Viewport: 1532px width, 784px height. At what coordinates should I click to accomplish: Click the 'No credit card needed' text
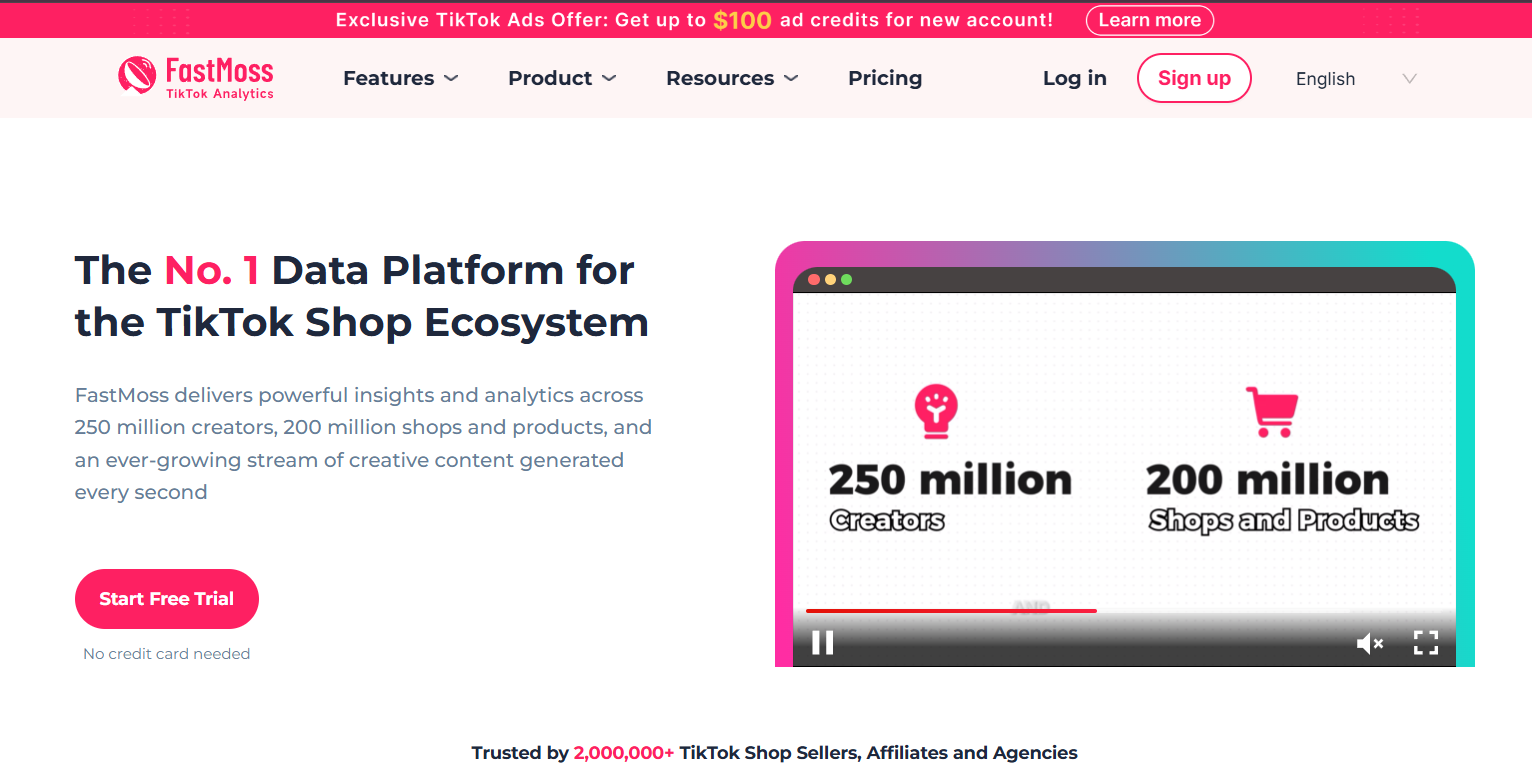pos(167,654)
